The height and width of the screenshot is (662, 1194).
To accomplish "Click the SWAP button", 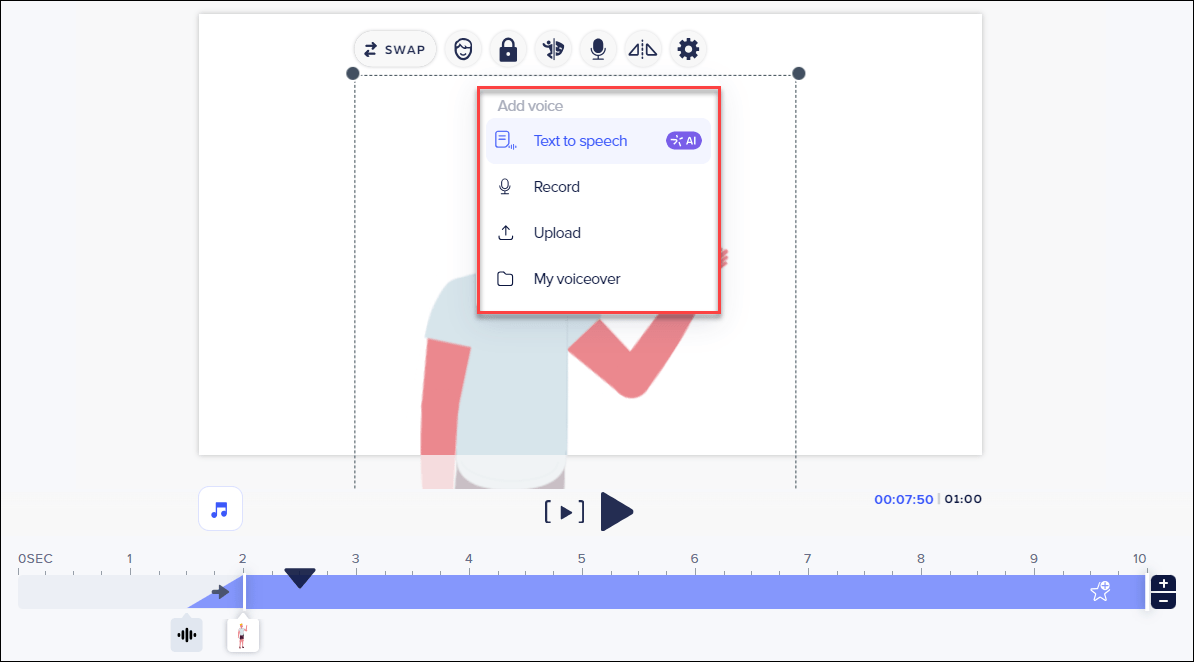I will tap(394, 49).
